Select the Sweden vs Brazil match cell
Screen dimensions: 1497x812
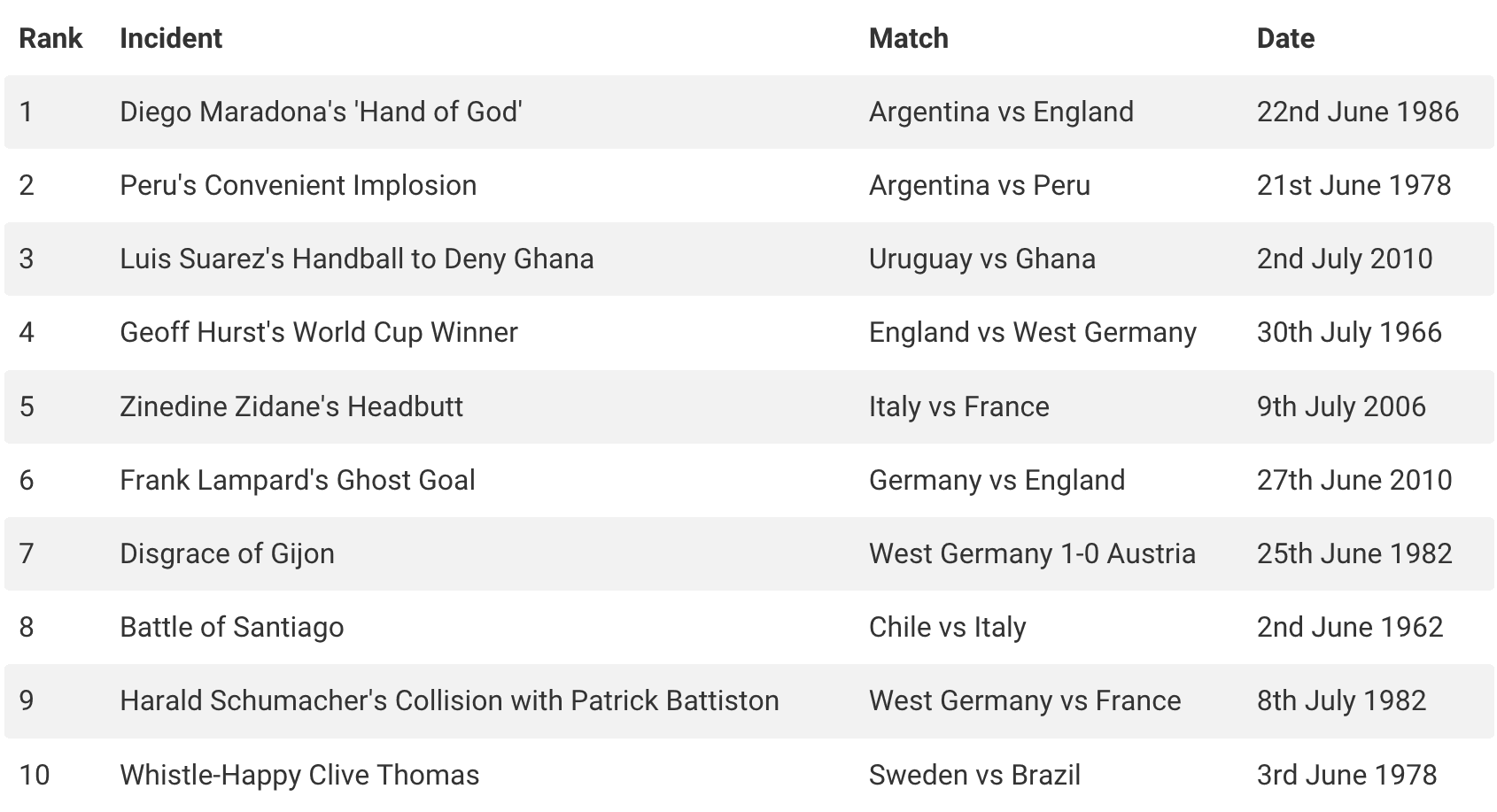[x=974, y=775]
